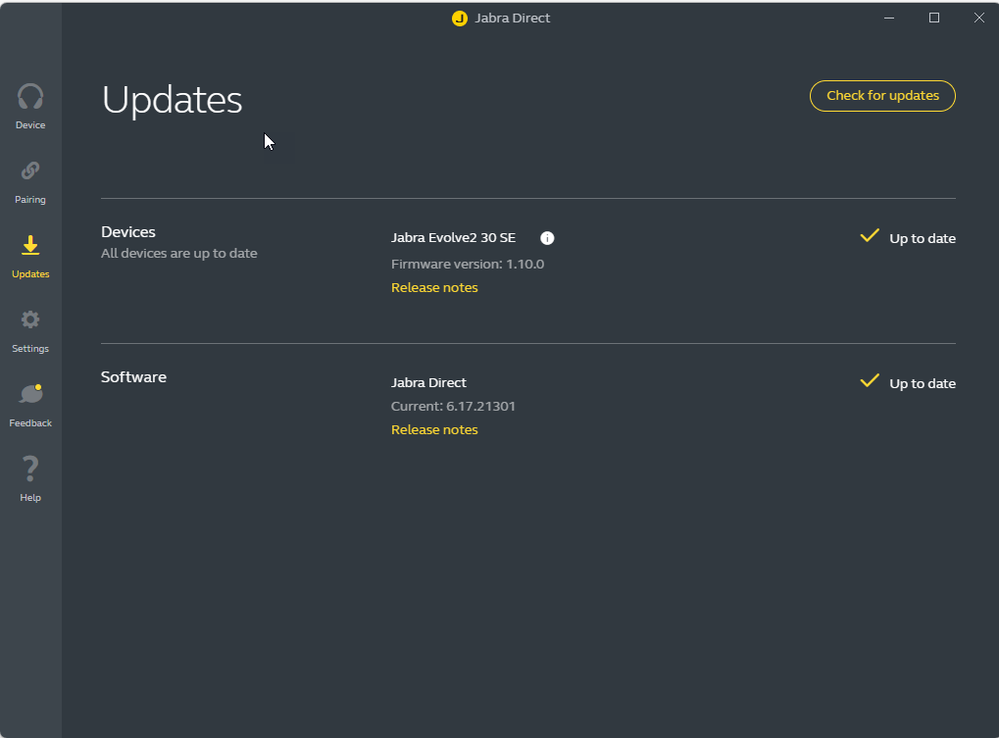This screenshot has width=999, height=738.
Task: Go to the Pairing link icon
Action: coord(30,172)
